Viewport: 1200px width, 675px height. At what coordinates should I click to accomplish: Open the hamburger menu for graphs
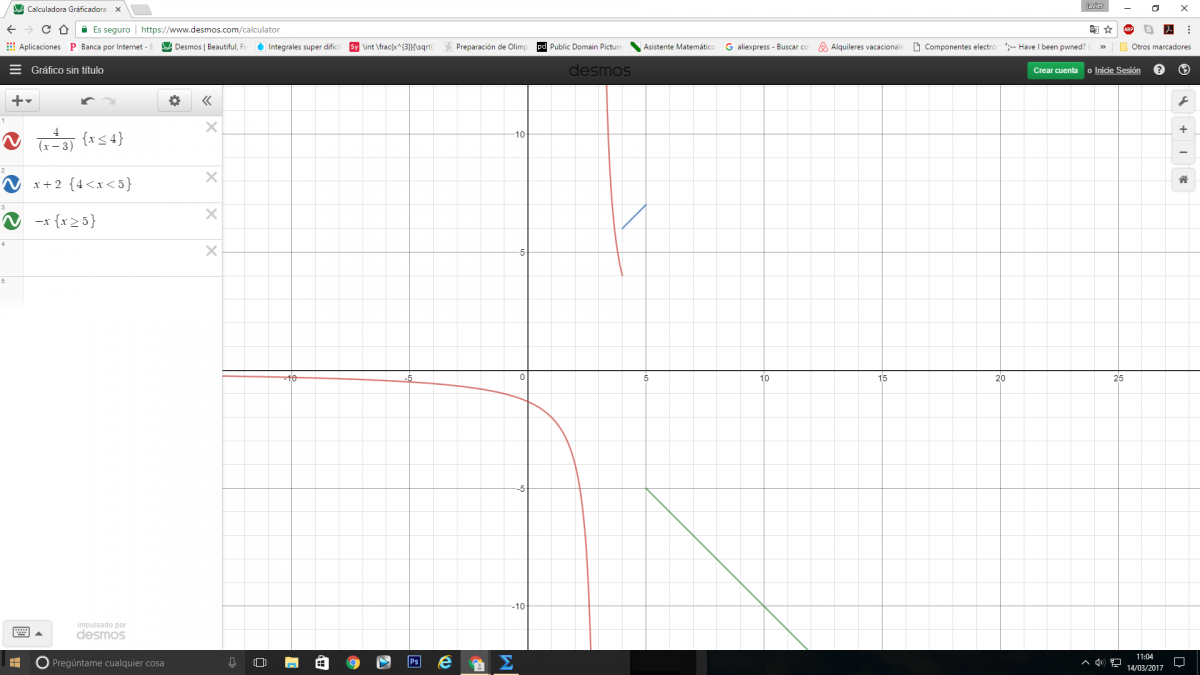point(15,70)
